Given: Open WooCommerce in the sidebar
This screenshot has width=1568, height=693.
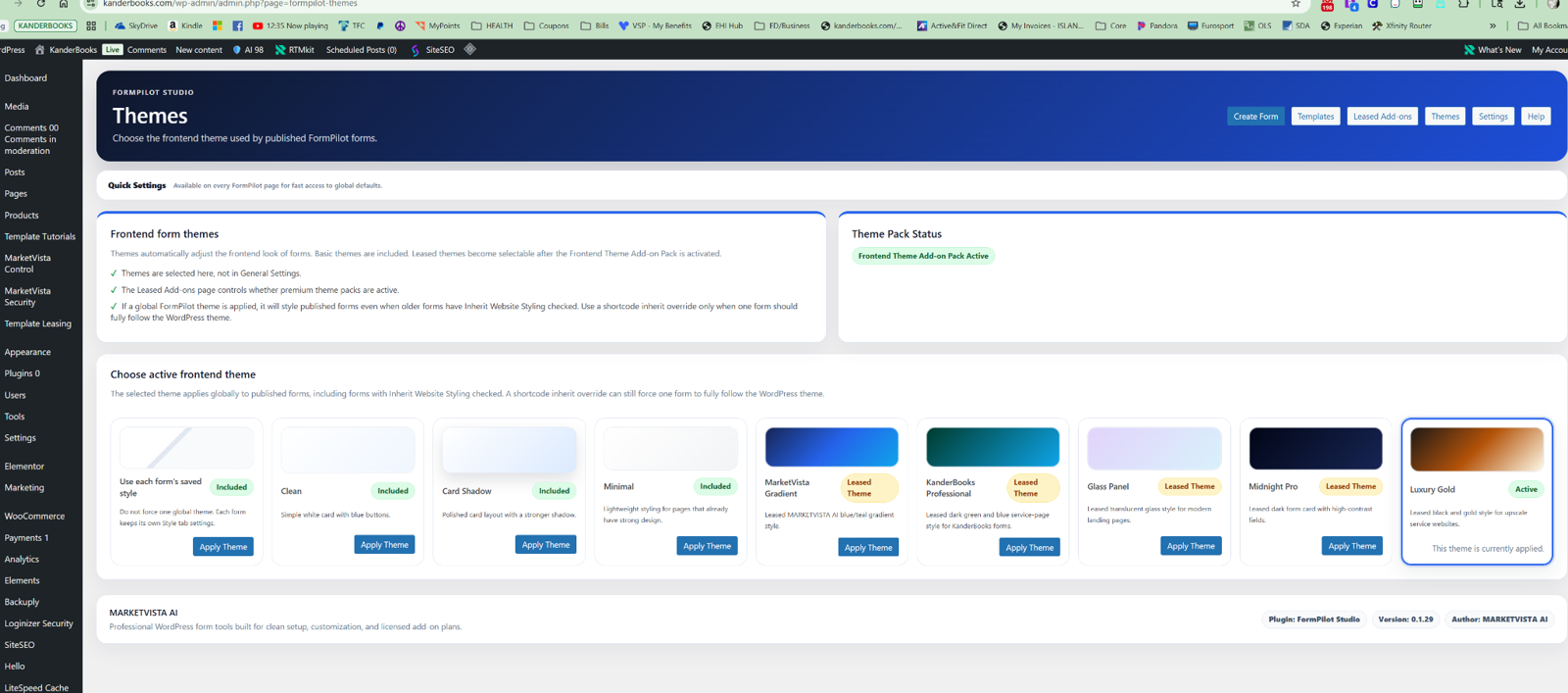Looking at the screenshot, I should (34, 516).
